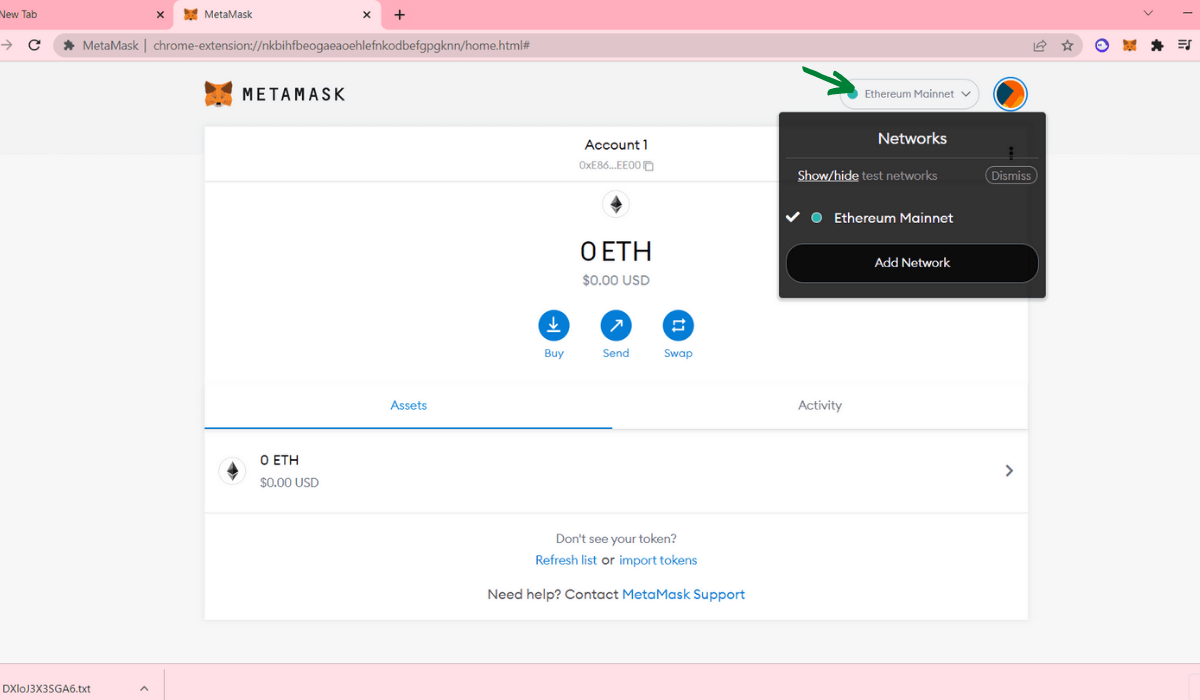
Task: Click the browser address bar URL
Action: [x=341, y=45]
